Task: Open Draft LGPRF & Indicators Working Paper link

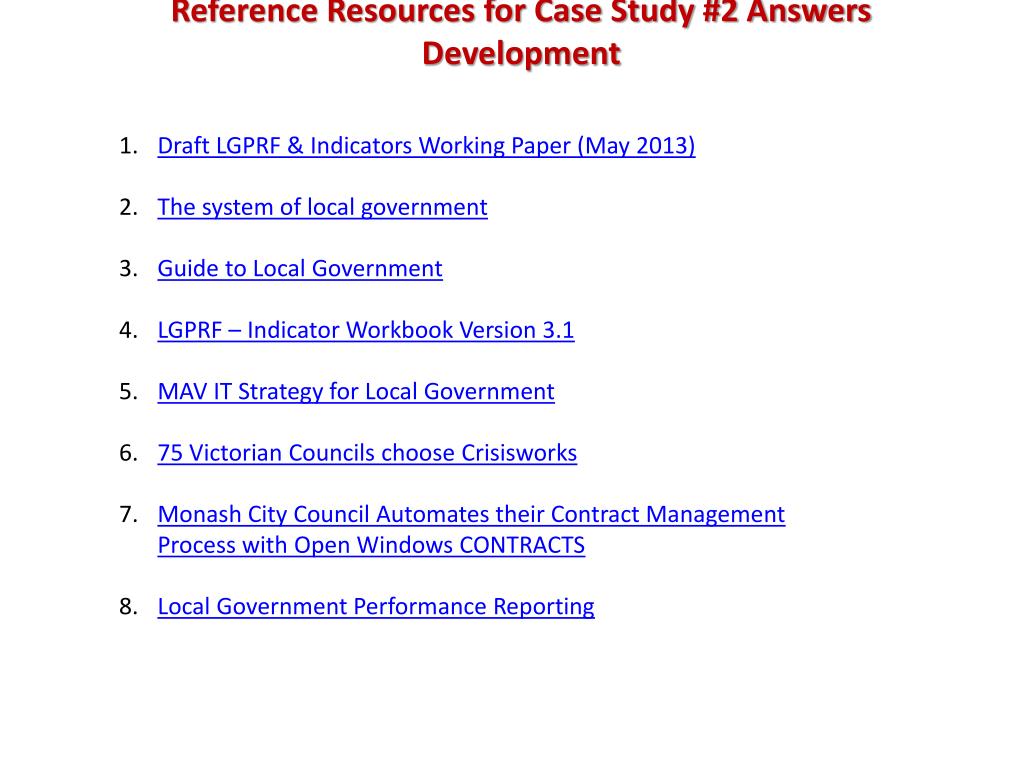Action: pyautogui.click(x=426, y=146)
